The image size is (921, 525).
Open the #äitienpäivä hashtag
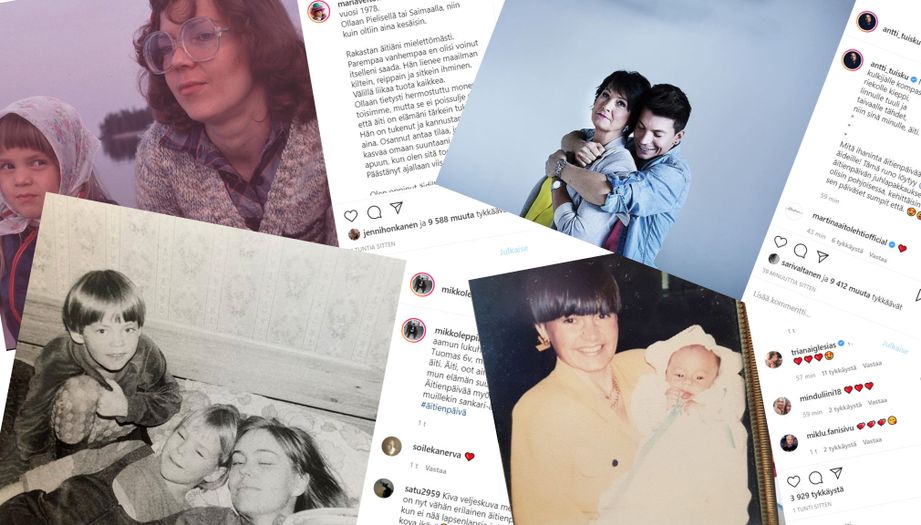click(443, 409)
